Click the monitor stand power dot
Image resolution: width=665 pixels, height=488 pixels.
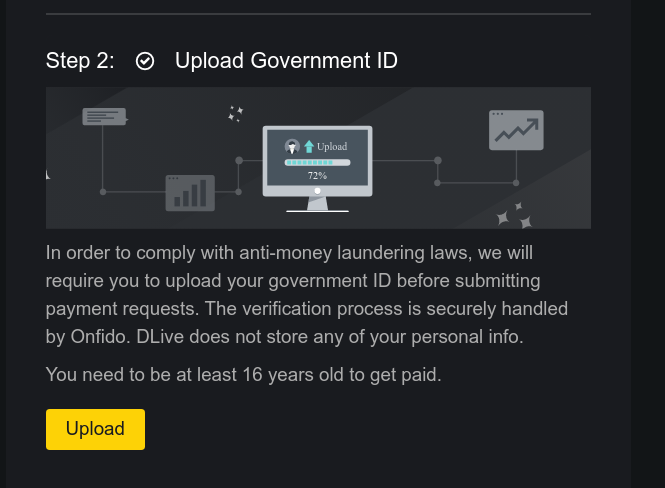tap(317, 191)
